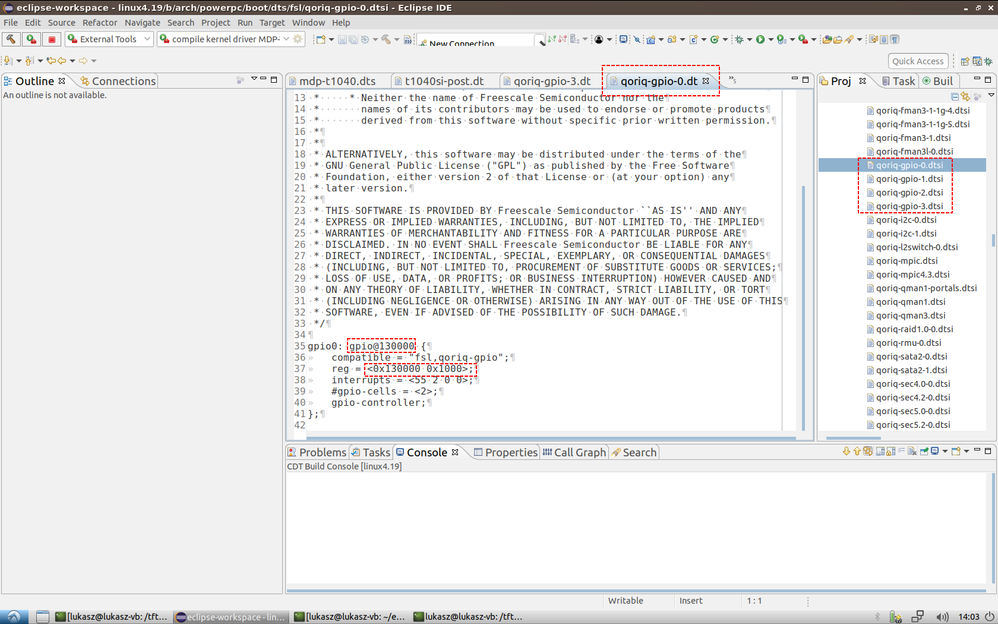This screenshot has width=998, height=624.
Task: Click the Debug bug icon in the toolbar
Action: 739,39
